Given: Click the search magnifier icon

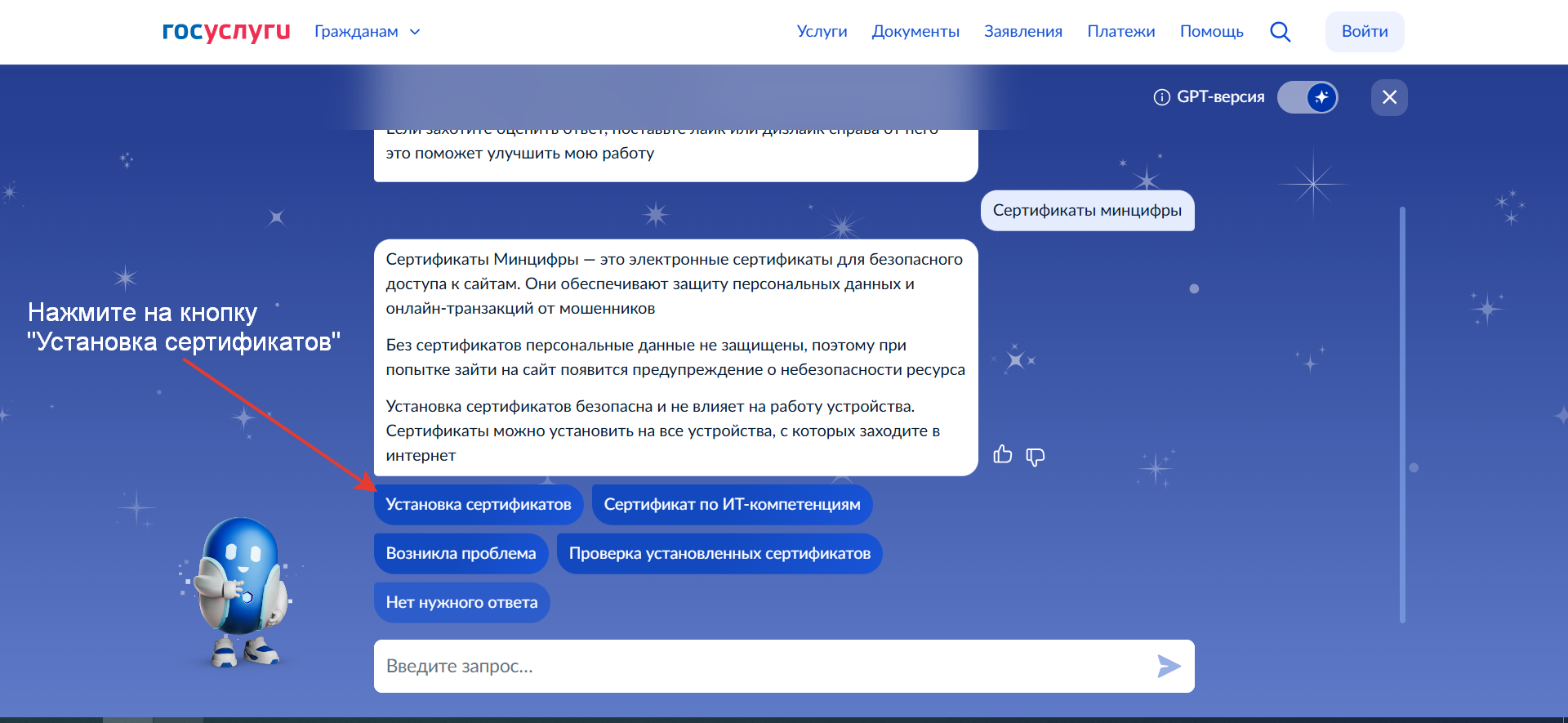Looking at the screenshot, I should (x=1280, y=32).
